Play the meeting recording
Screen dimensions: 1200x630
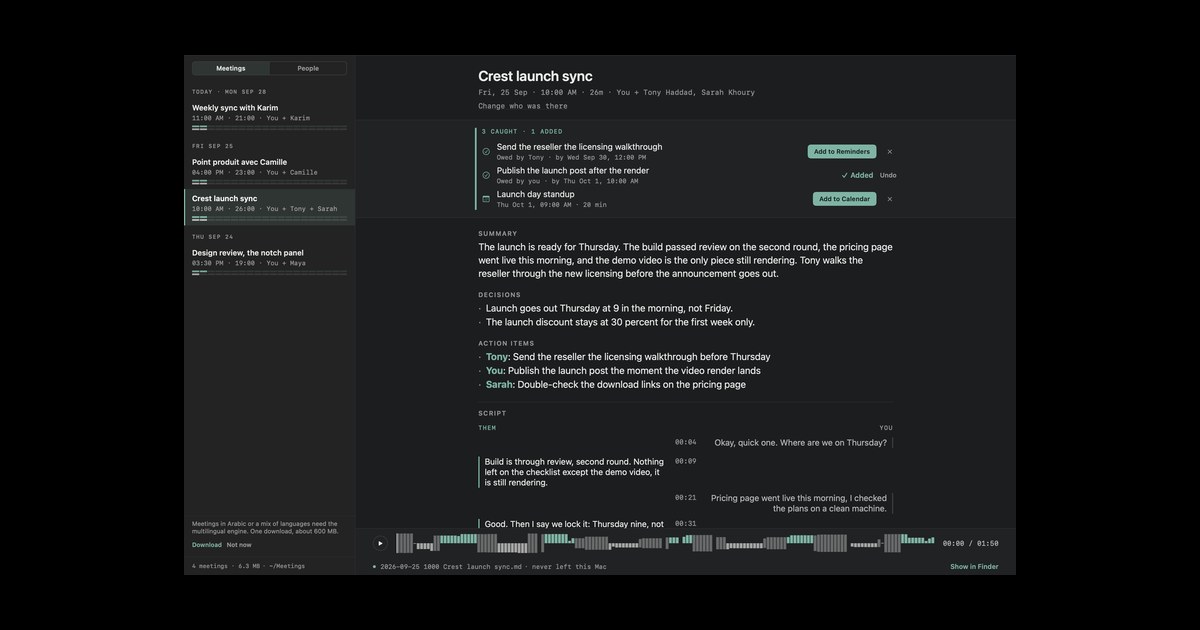point(380,543)
